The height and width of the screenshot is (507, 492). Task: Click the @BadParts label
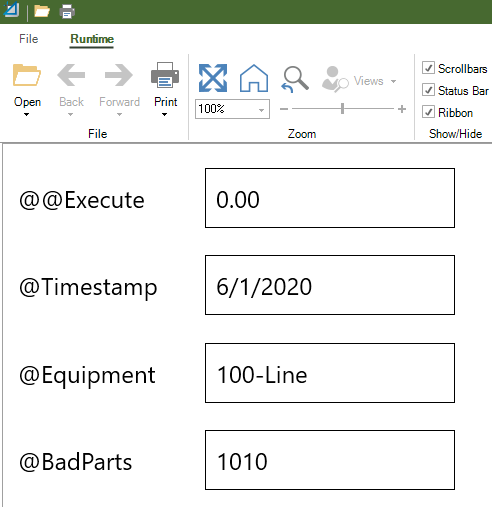(76, 462)
